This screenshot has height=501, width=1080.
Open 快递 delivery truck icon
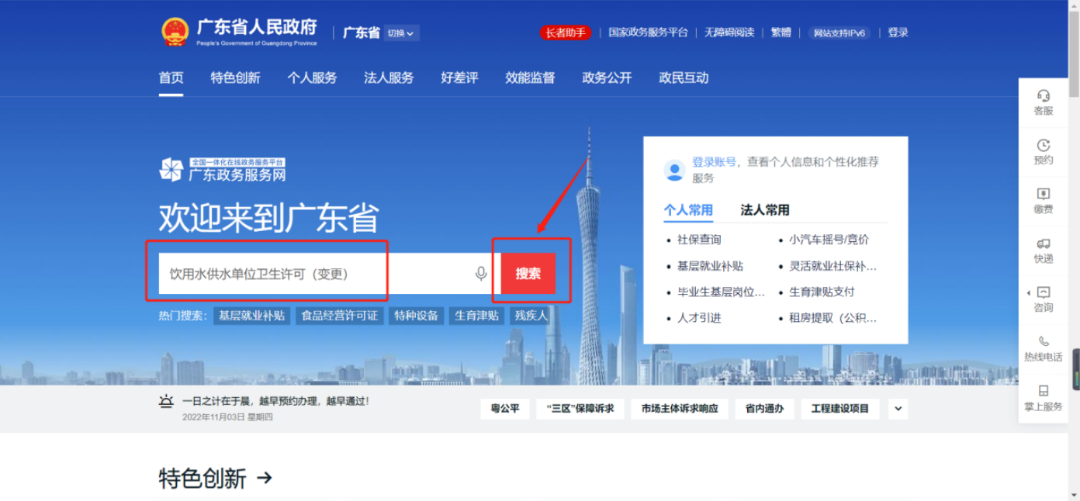1043,243
